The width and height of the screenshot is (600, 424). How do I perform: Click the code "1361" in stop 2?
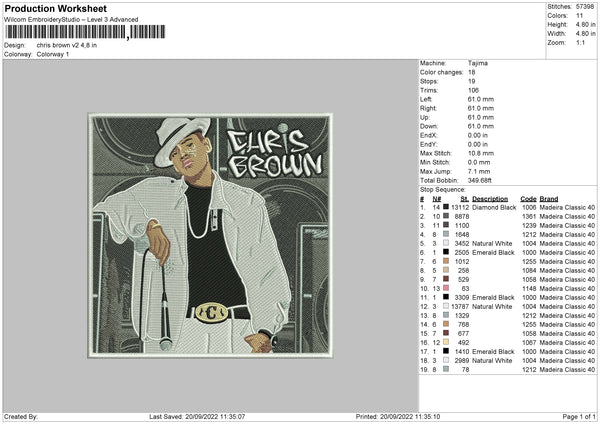[529, 217]
